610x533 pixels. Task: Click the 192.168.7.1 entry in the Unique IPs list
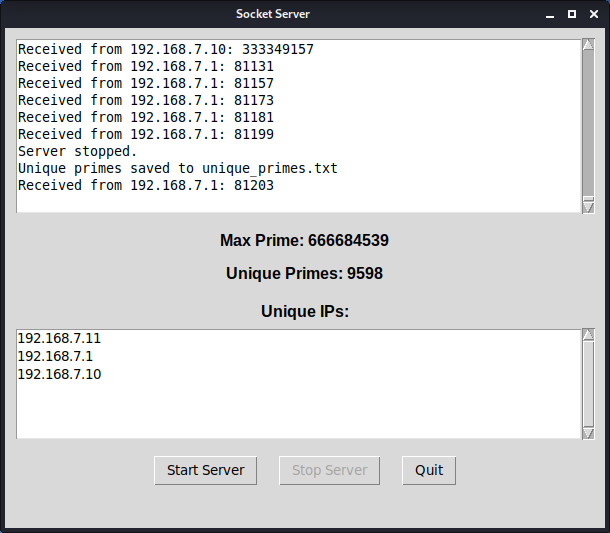point(55,357)
